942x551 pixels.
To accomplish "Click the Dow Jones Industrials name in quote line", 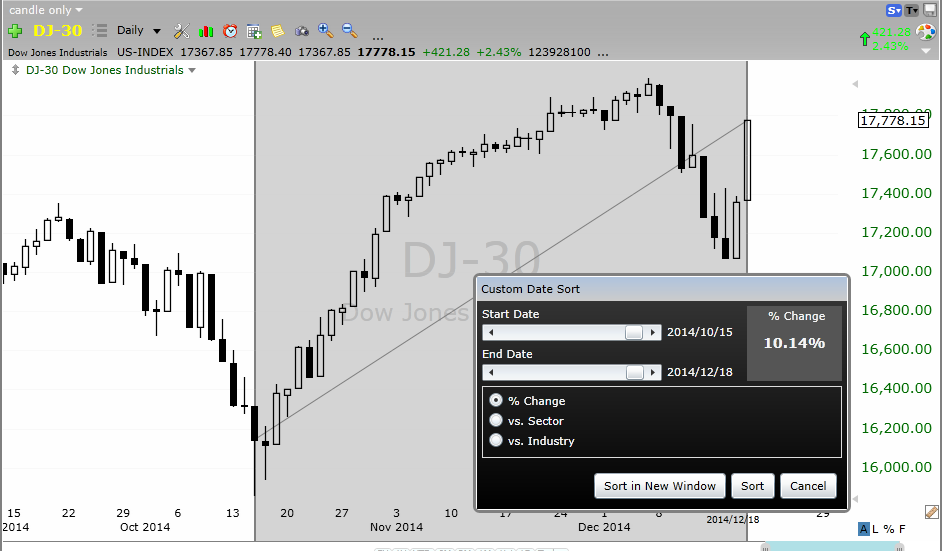I will pos(58,53).
